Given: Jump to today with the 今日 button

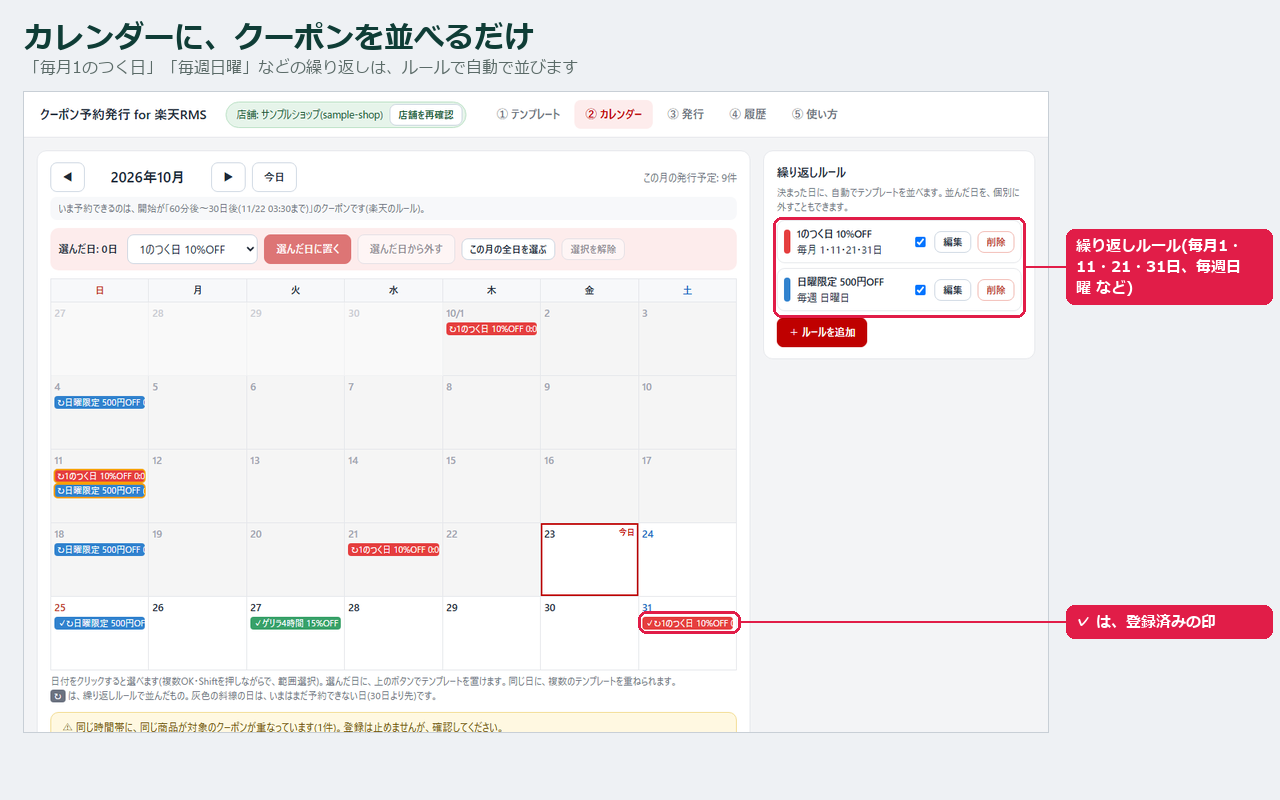Looking at the screenshot, I should (x=274, y=177).
